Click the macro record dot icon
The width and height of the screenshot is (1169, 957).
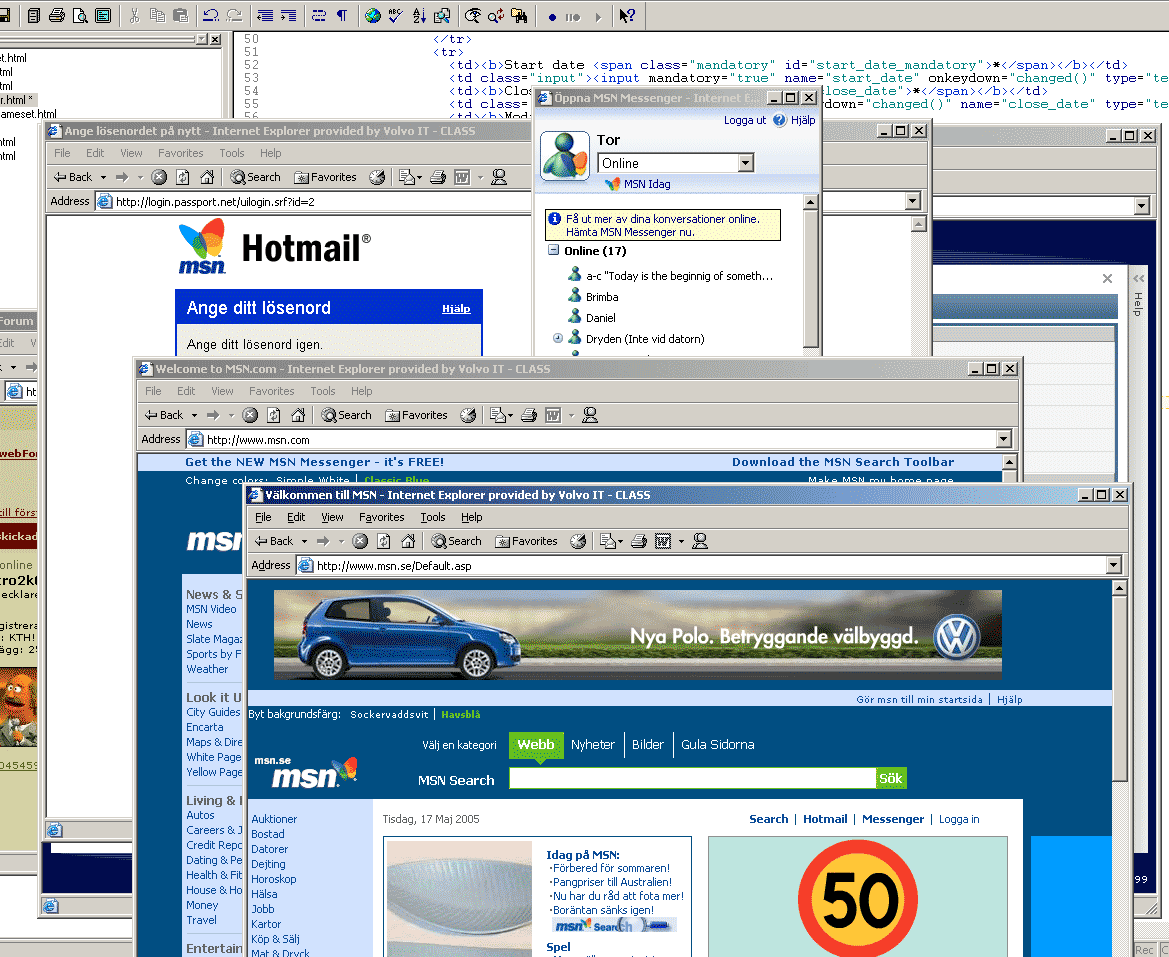click(552, 16)
